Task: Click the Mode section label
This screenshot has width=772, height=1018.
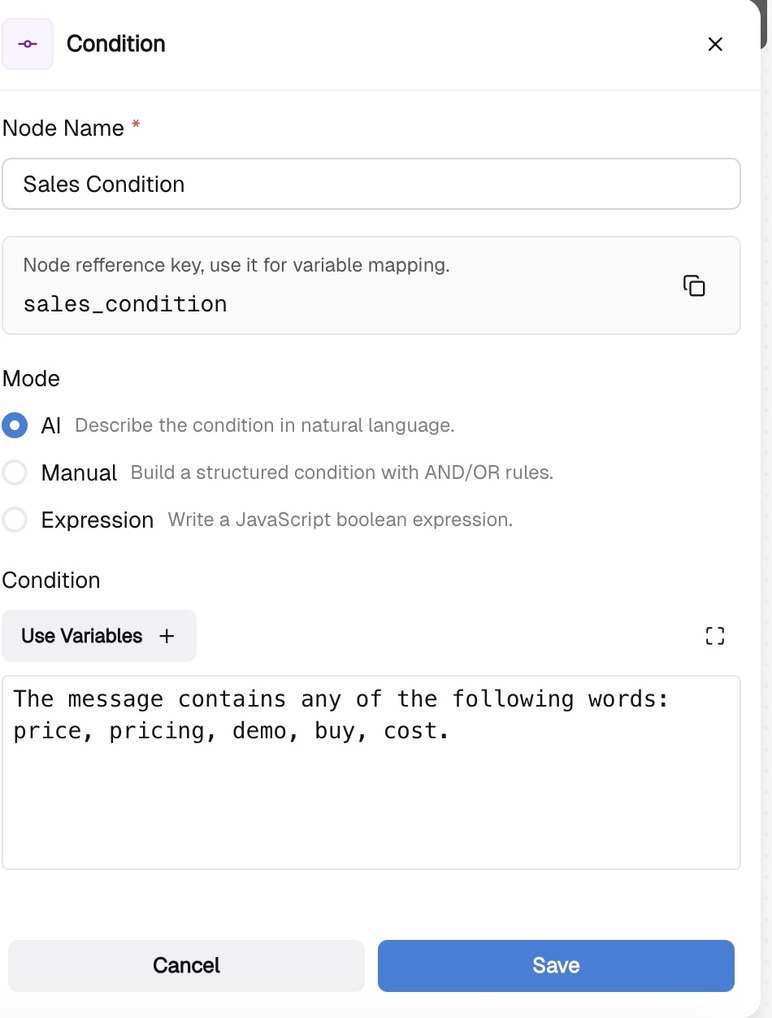Action: (x=31, y=378)
